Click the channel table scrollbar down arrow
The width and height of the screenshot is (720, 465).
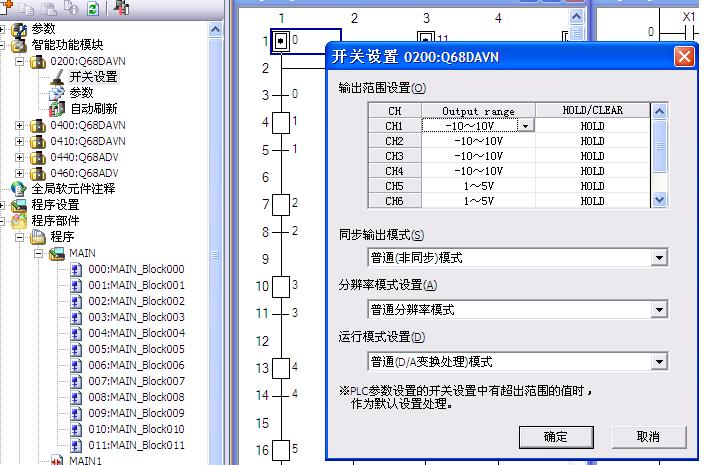click(x=659, y=200)
